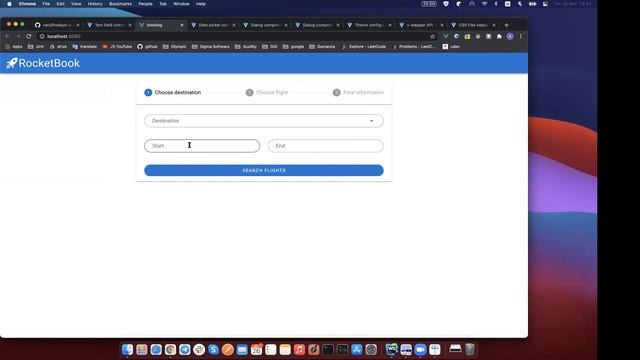Switch to the booking tab
The image size is (640, 360).
[160, 25]
